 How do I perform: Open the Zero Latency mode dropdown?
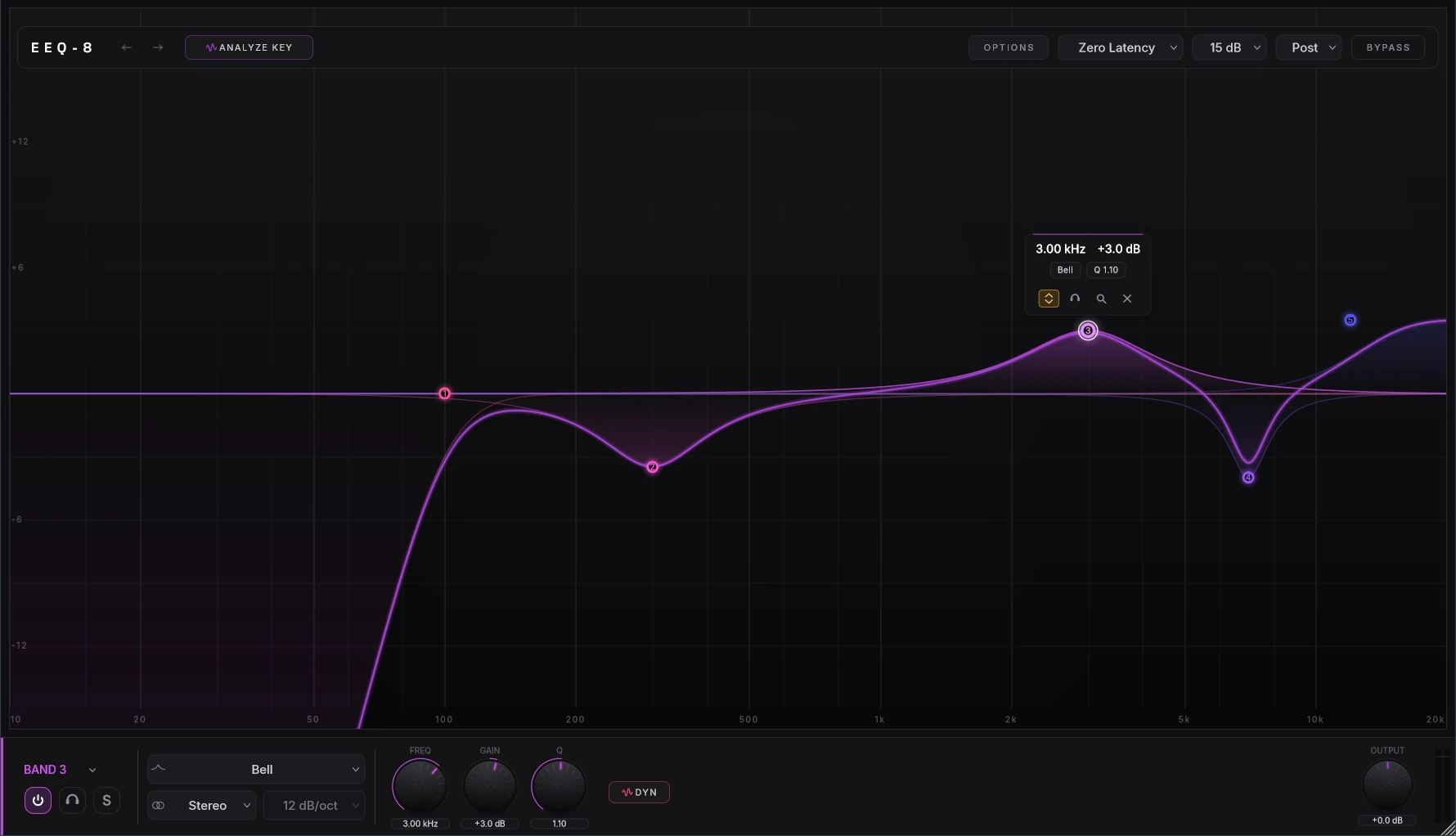[x=1121, y=47]
